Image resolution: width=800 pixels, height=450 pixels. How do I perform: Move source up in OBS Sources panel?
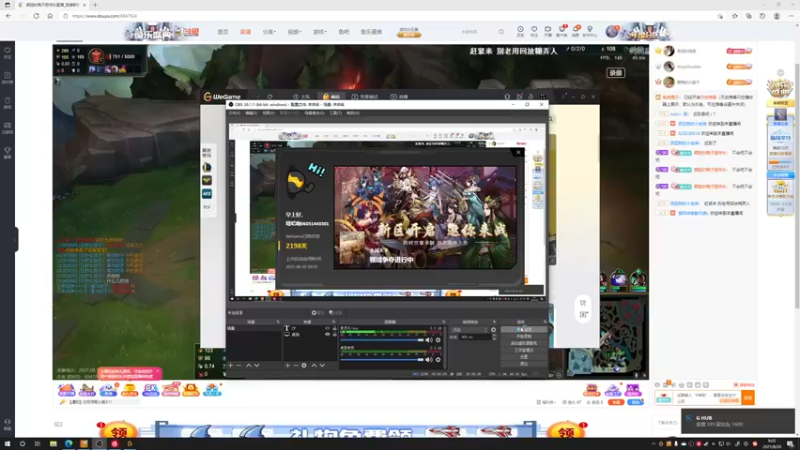pos(314,365)
